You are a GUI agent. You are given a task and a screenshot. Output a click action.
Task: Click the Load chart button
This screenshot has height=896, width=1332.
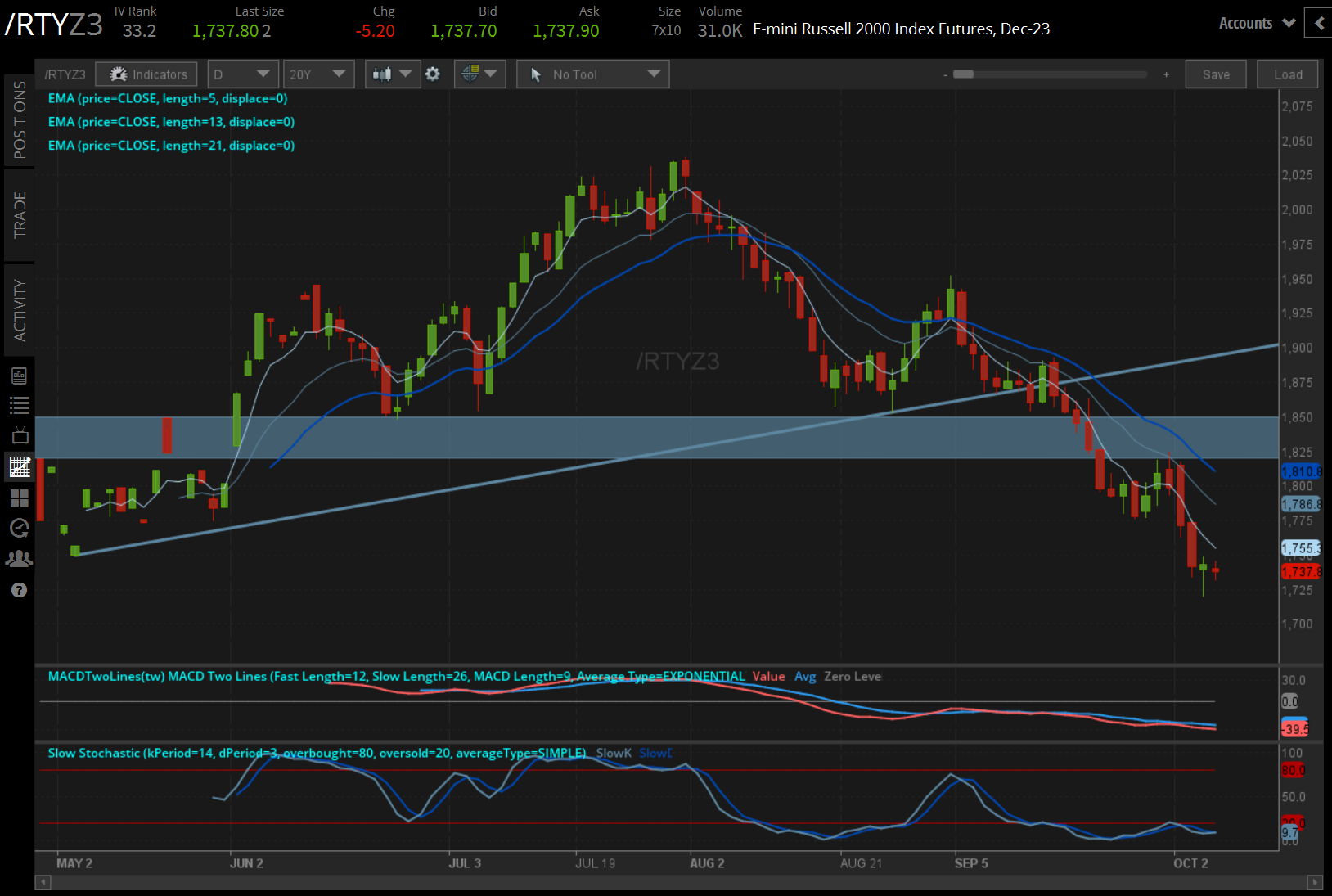tap(1288, 74)
